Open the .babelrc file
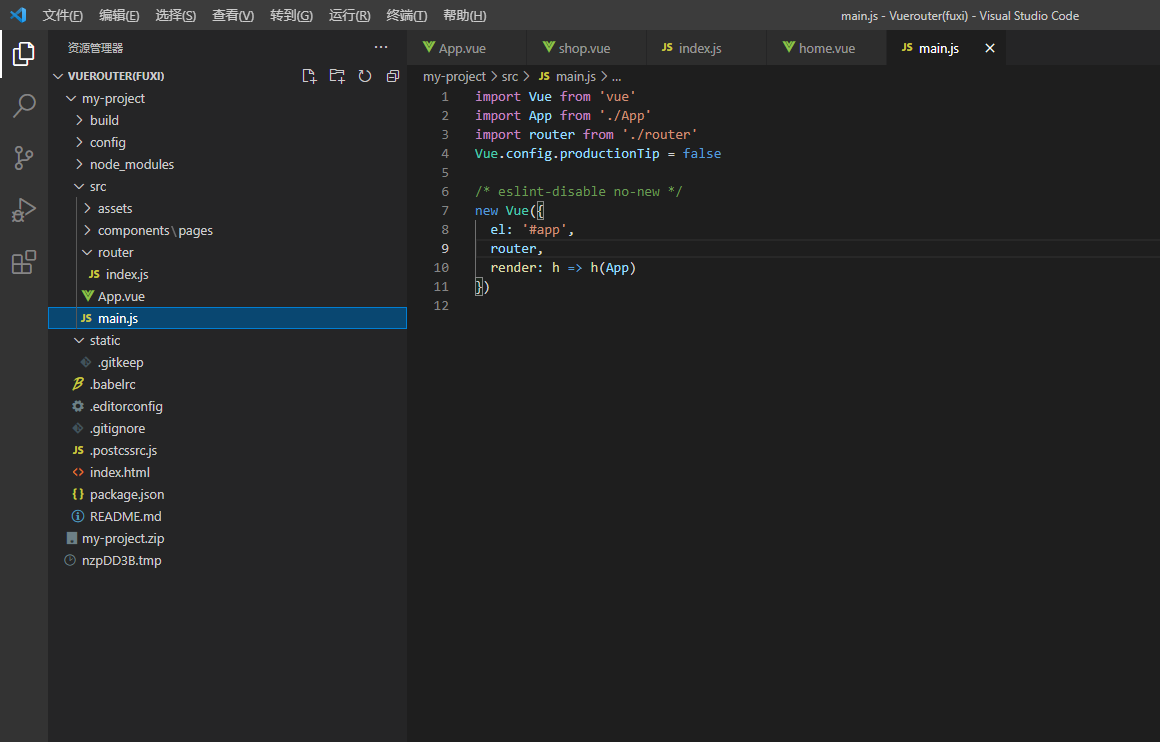 pyautogui.click(x=227, y=385)
